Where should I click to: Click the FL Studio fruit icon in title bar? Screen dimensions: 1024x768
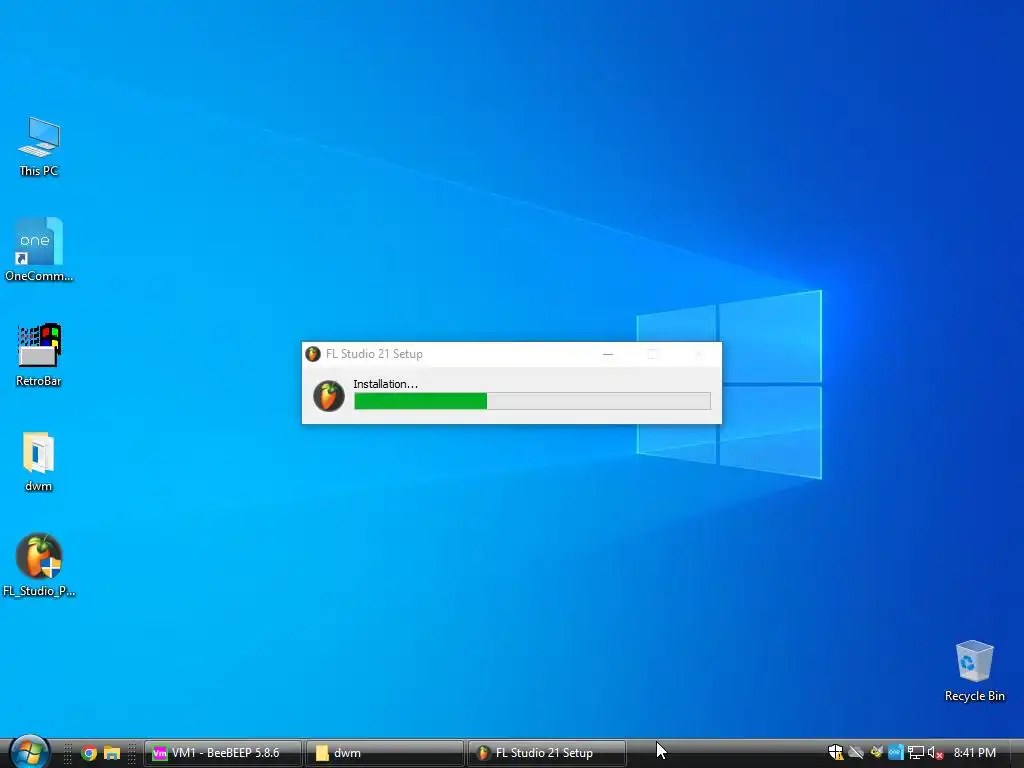313,354
